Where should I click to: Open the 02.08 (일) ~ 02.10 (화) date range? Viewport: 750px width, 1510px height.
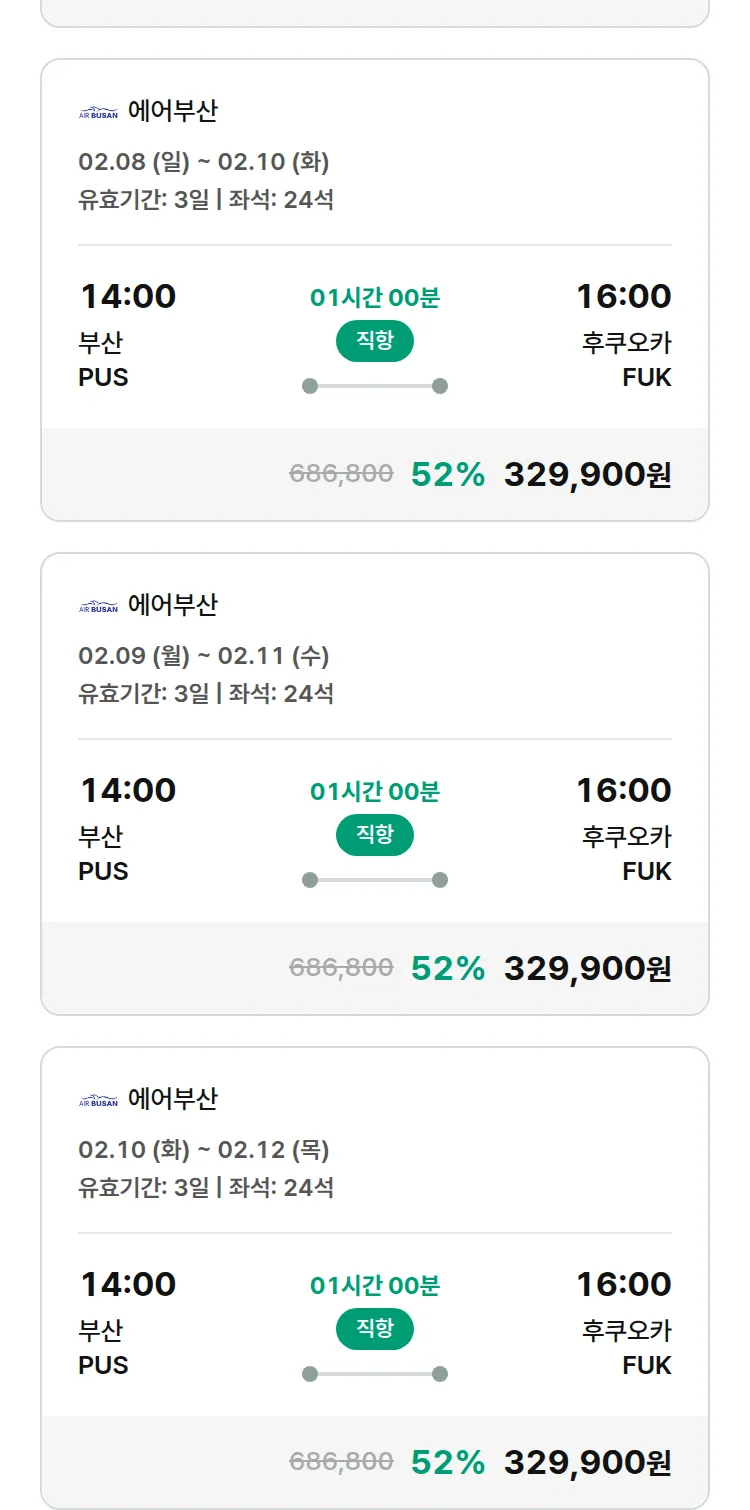click(204, 162)
